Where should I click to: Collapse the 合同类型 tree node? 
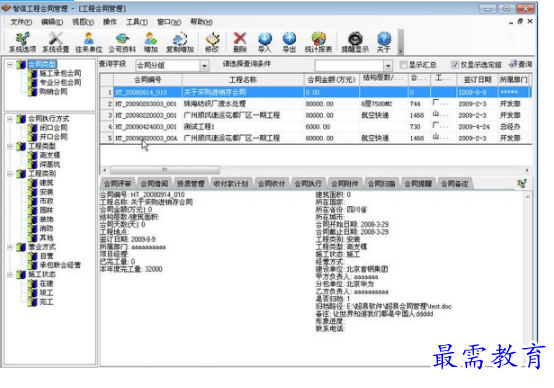pyautogui.click(x=10, y=65)
